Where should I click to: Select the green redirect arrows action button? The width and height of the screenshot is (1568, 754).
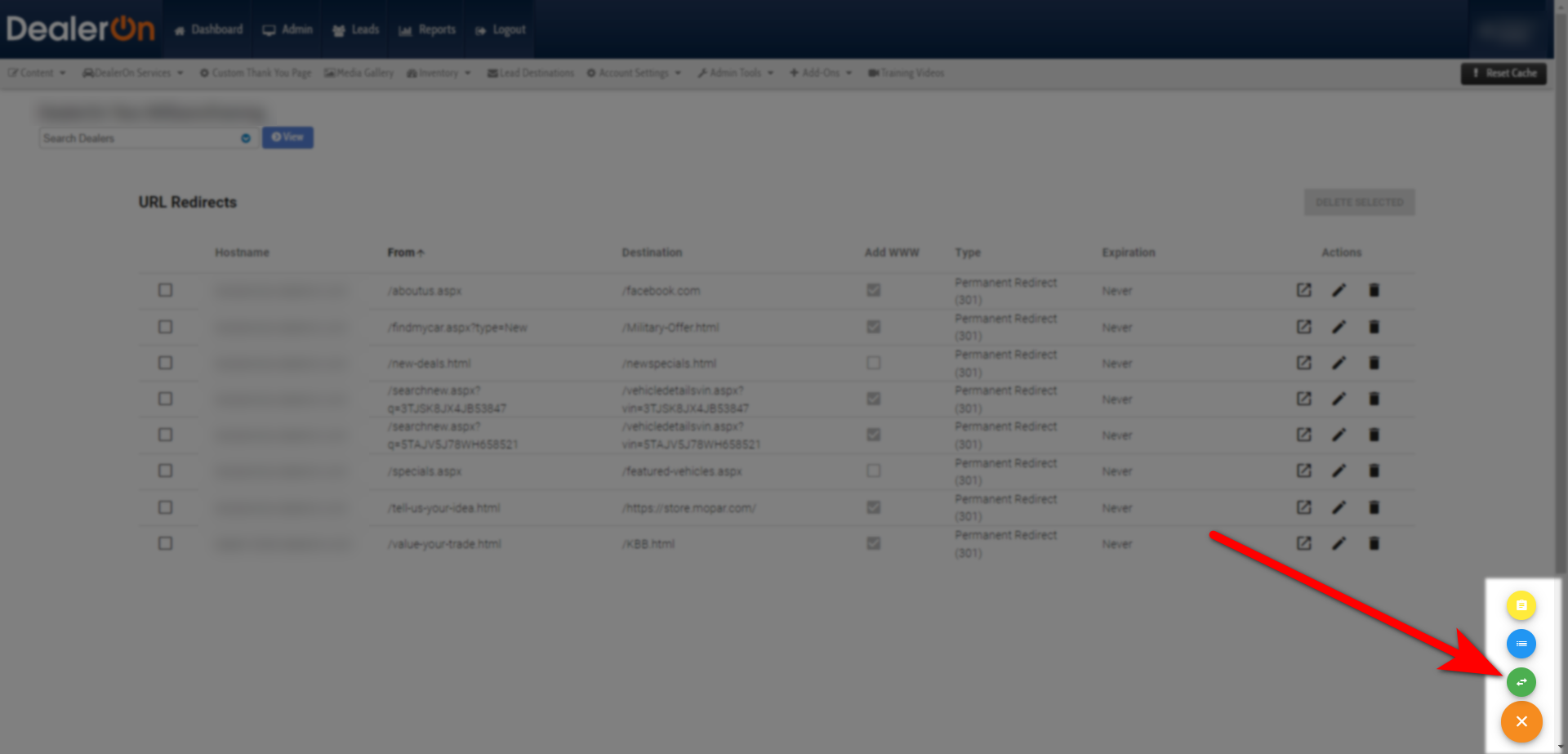click(1521, 682)
